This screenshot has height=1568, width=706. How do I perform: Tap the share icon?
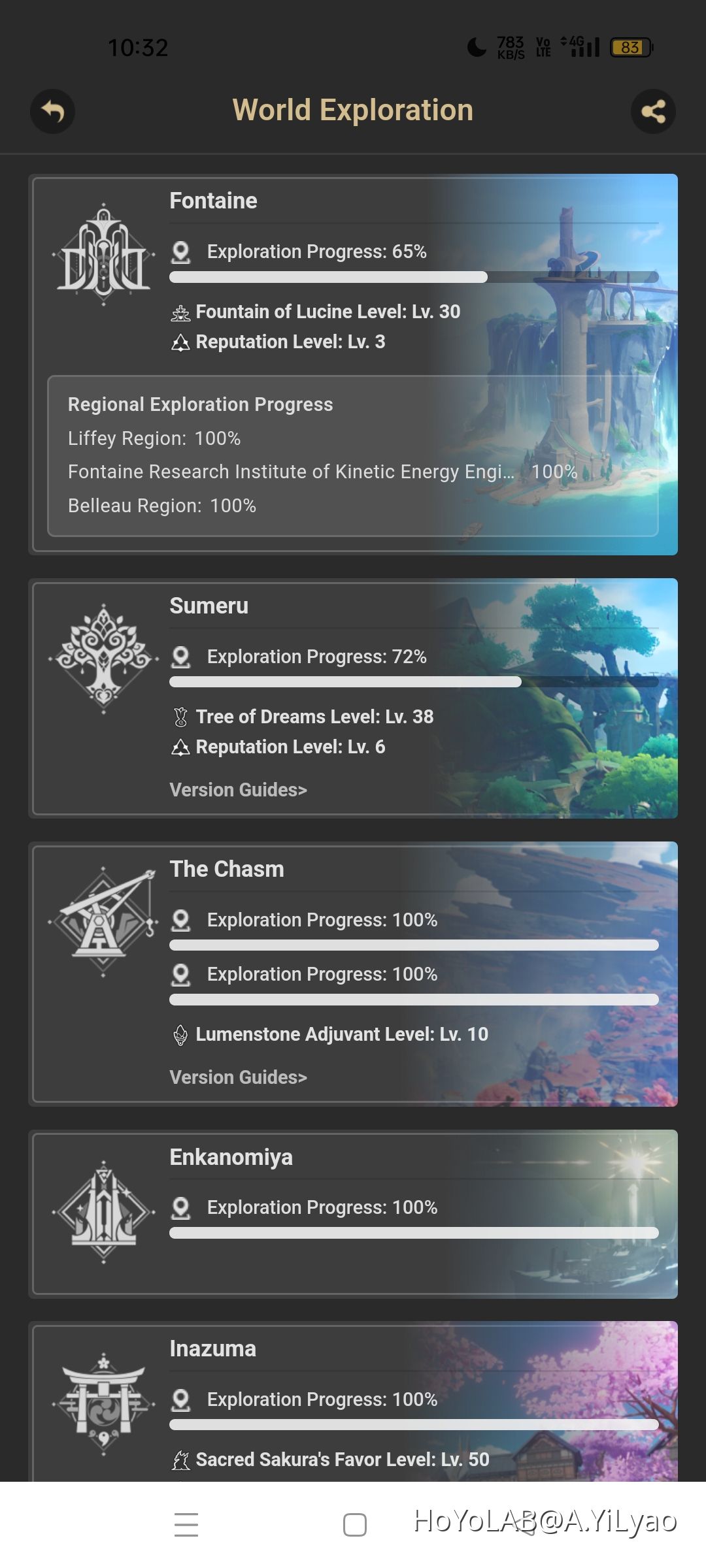click(x=653, y=112)
